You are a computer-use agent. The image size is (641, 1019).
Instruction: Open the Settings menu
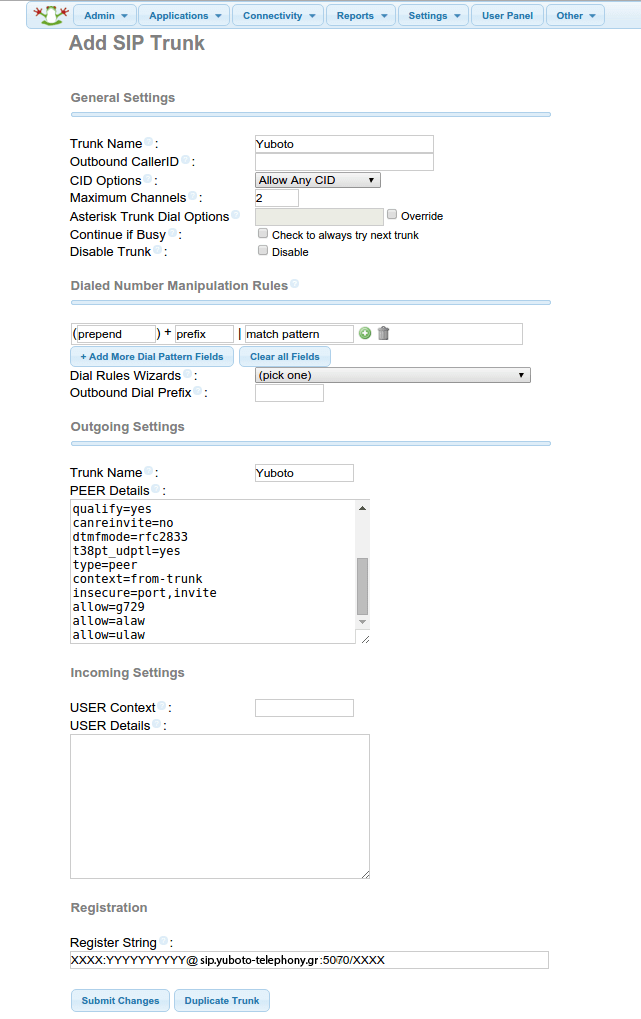[434, 16]
